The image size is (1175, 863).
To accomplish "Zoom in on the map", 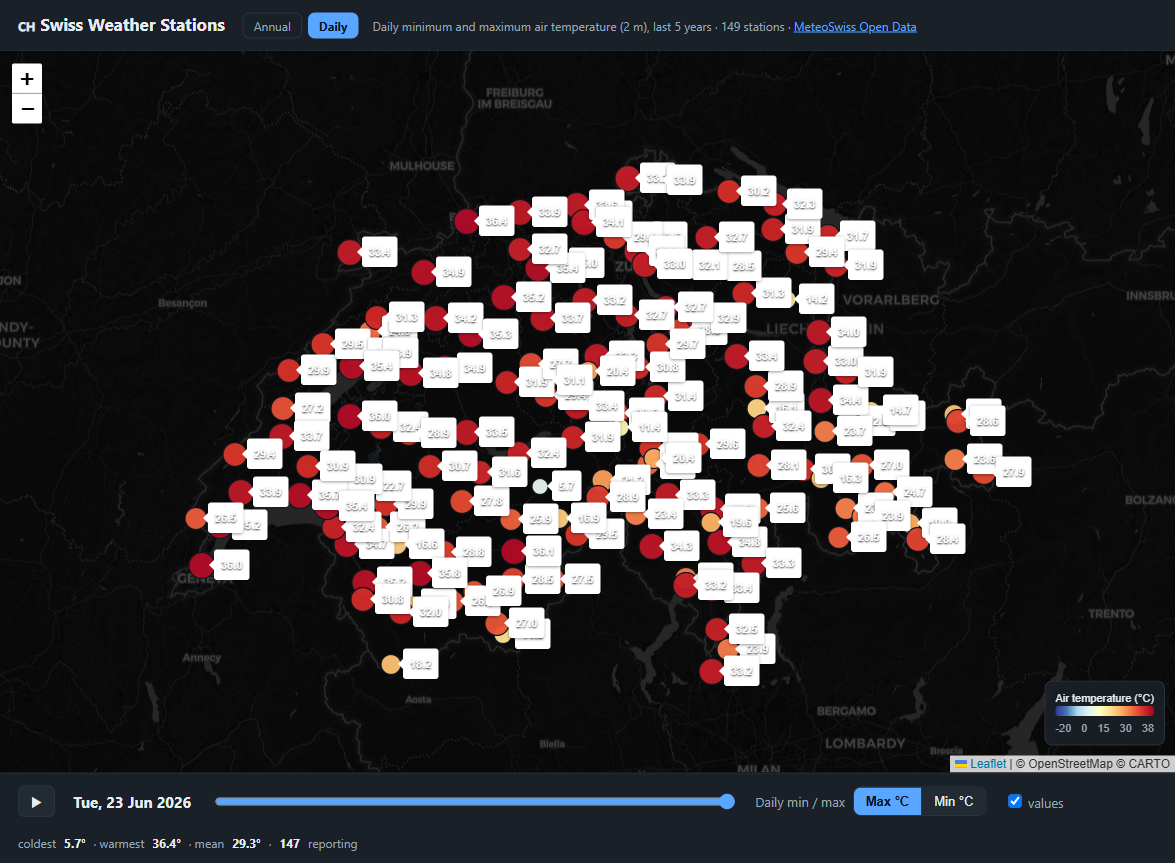I will point(27,79).
